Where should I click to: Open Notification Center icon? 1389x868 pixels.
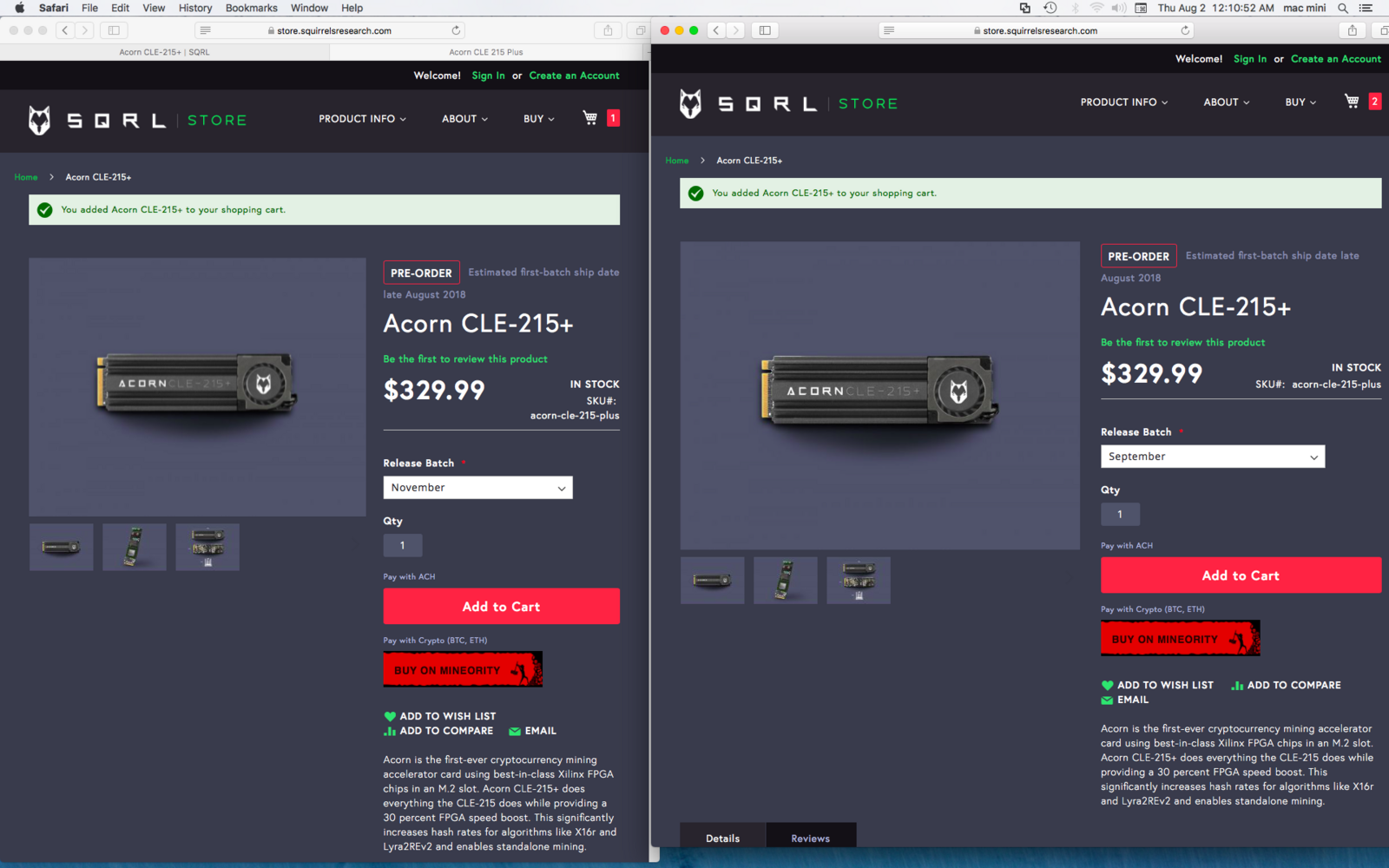1366,8
